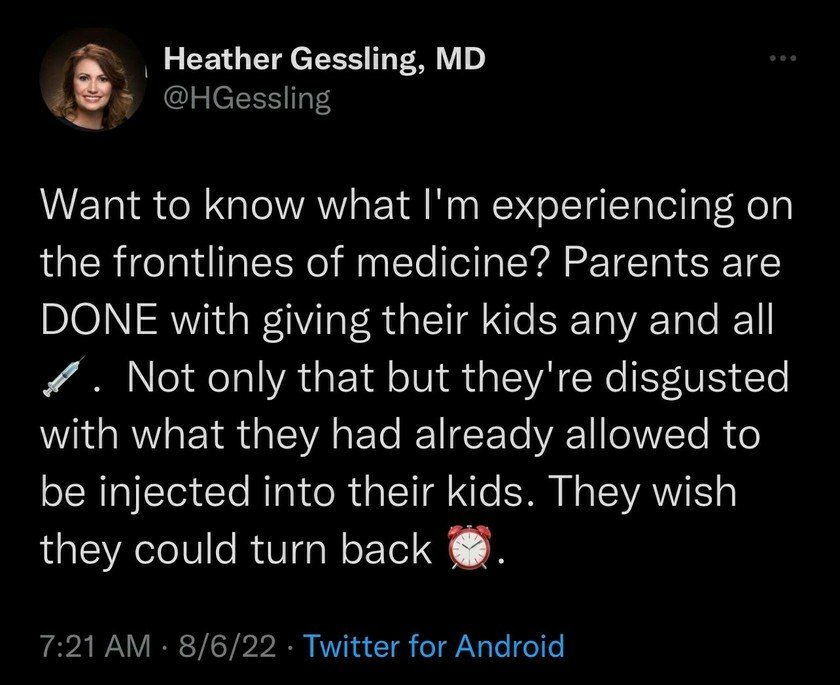Click the display name Heather Gessling, MD

[x=324, y=61]
